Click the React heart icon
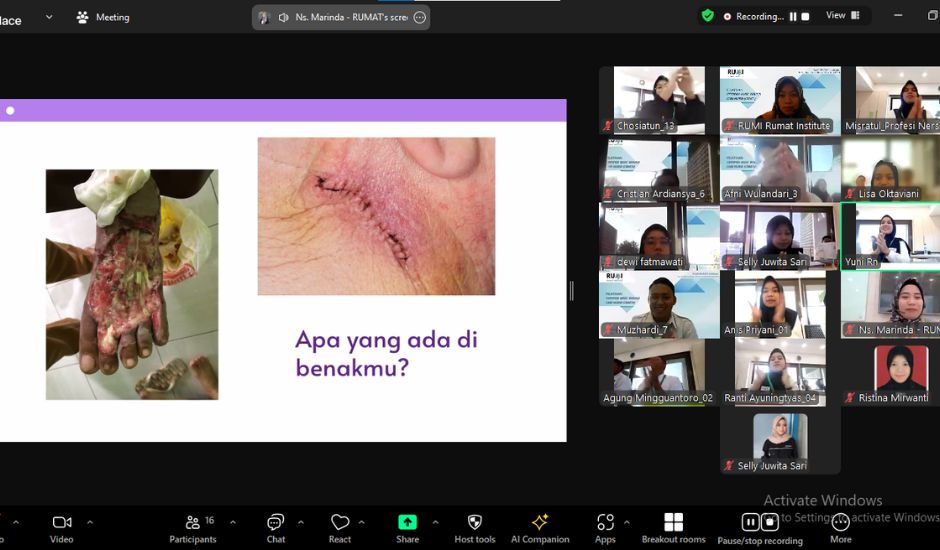The image size is (940, 550). pos(340,522)
